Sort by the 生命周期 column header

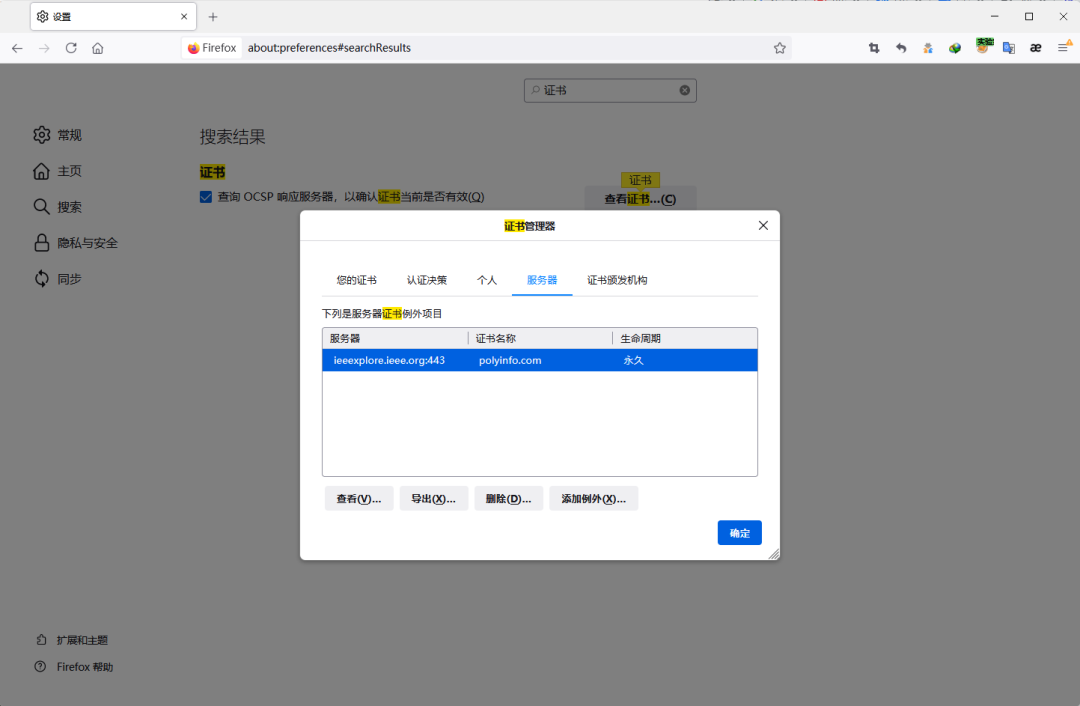685,338
